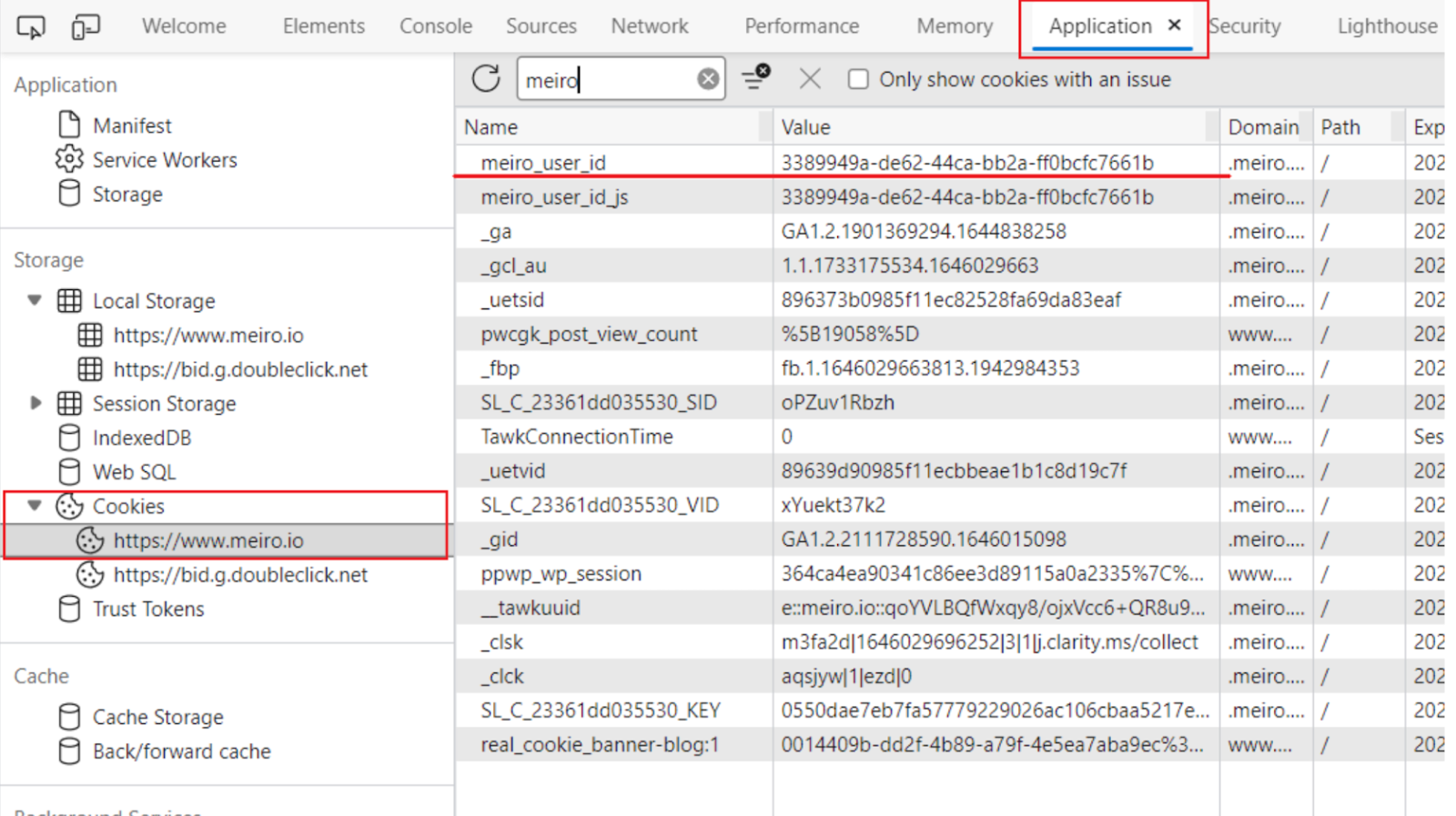
Task: Select the real_cookie_banner-blog:1 cookie
Action: pyautogui.click(x=949, y=745)
